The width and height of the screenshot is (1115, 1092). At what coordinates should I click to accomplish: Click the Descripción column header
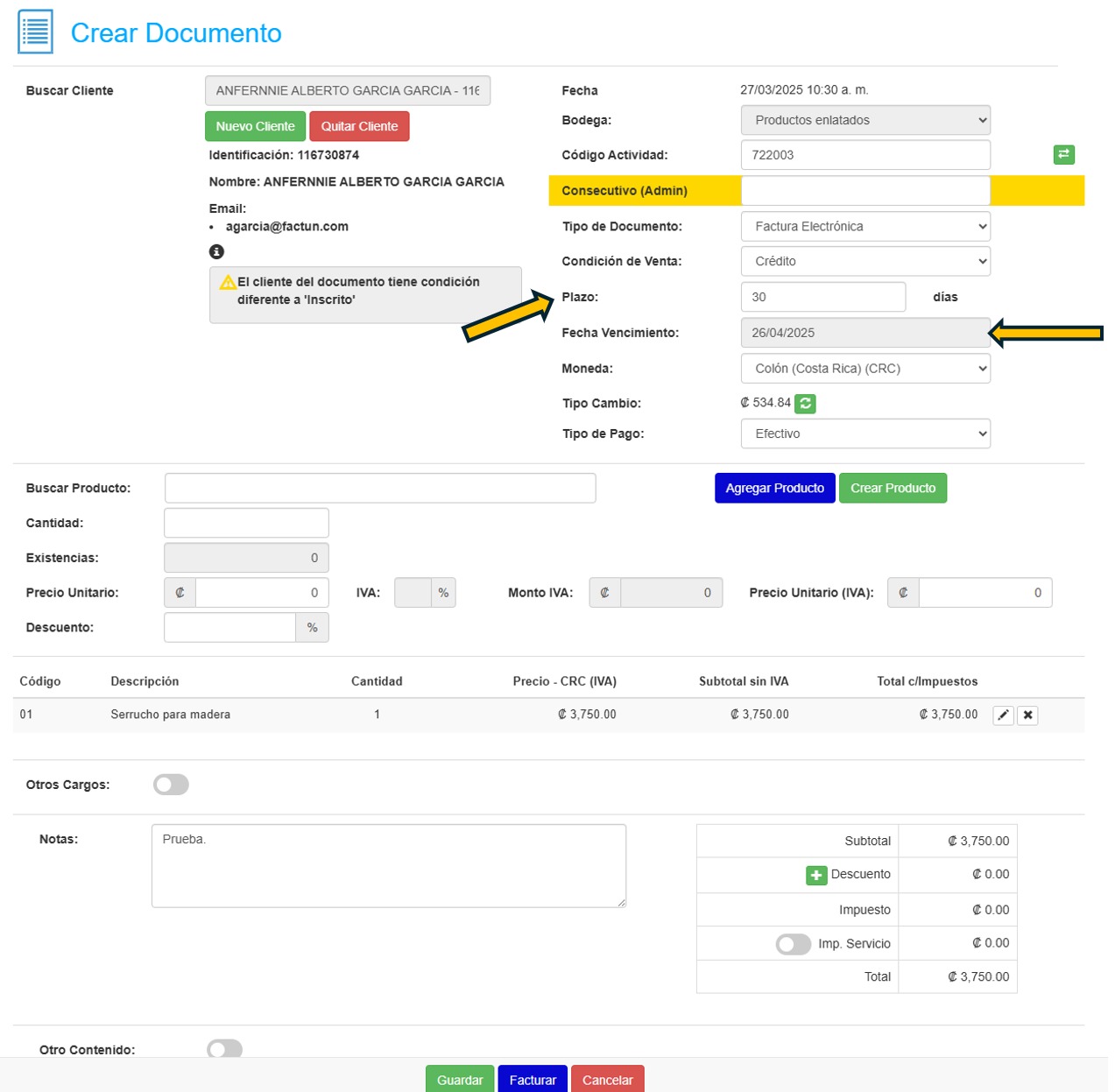click(145, 681)
